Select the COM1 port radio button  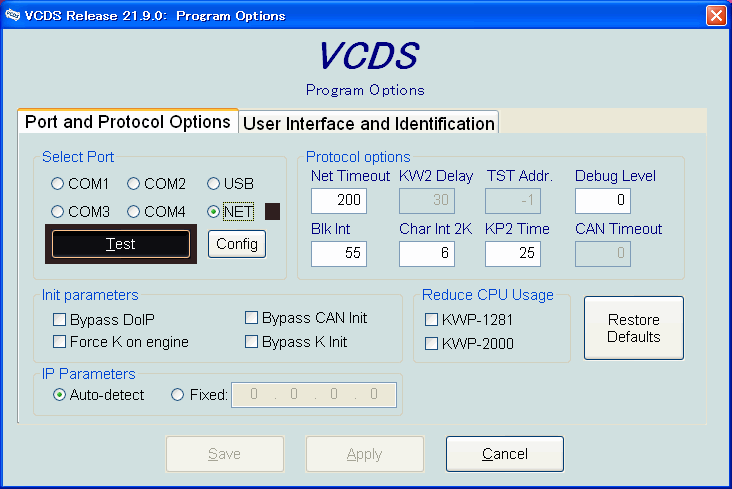click(57, 184)
